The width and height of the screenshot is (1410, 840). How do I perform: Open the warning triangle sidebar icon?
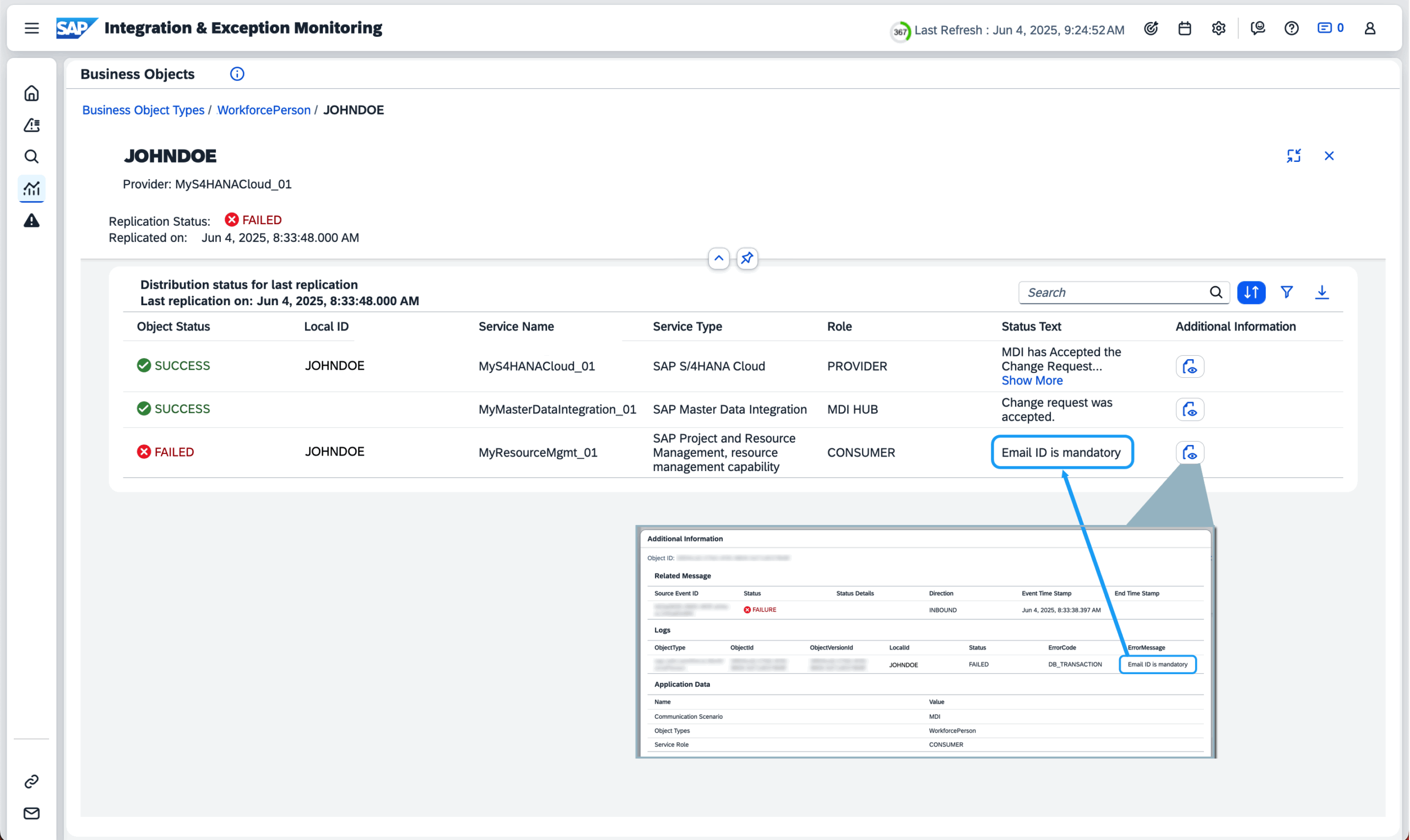click(x=32, y=220)
